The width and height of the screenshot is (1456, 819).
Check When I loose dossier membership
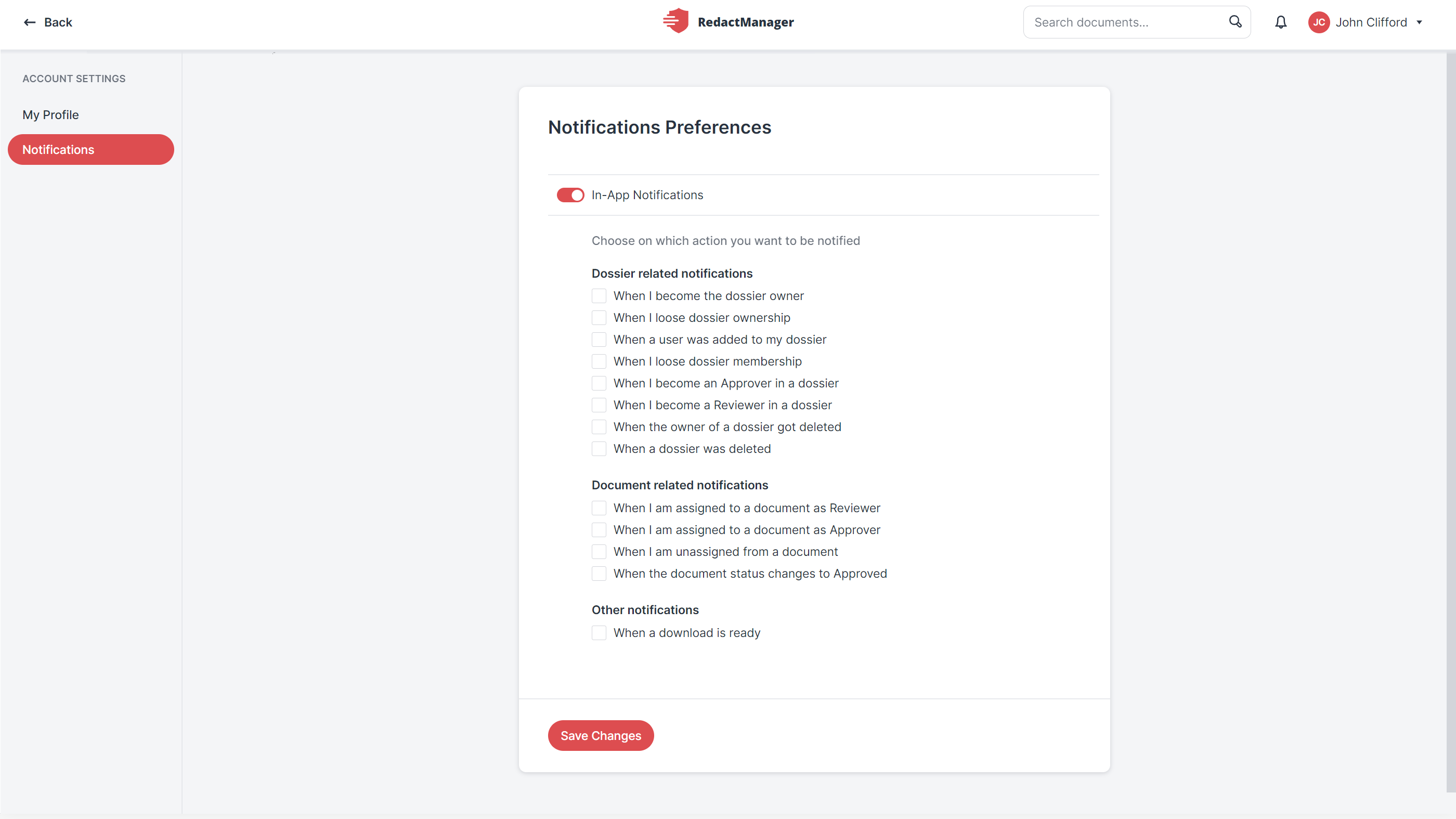coord(599,361)
